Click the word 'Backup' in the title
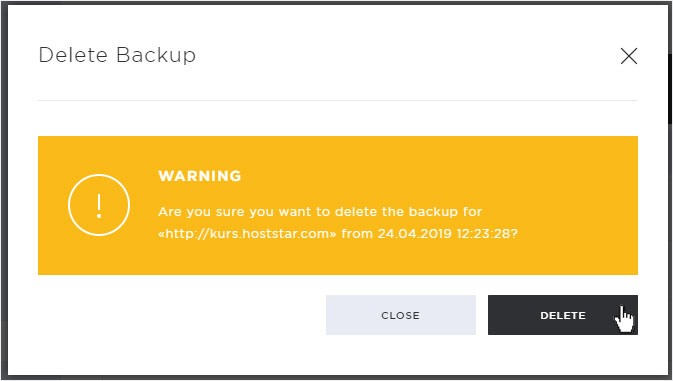The width and height of the screenshot is (673, 381). pyautogui.click(x=156, y=55)
